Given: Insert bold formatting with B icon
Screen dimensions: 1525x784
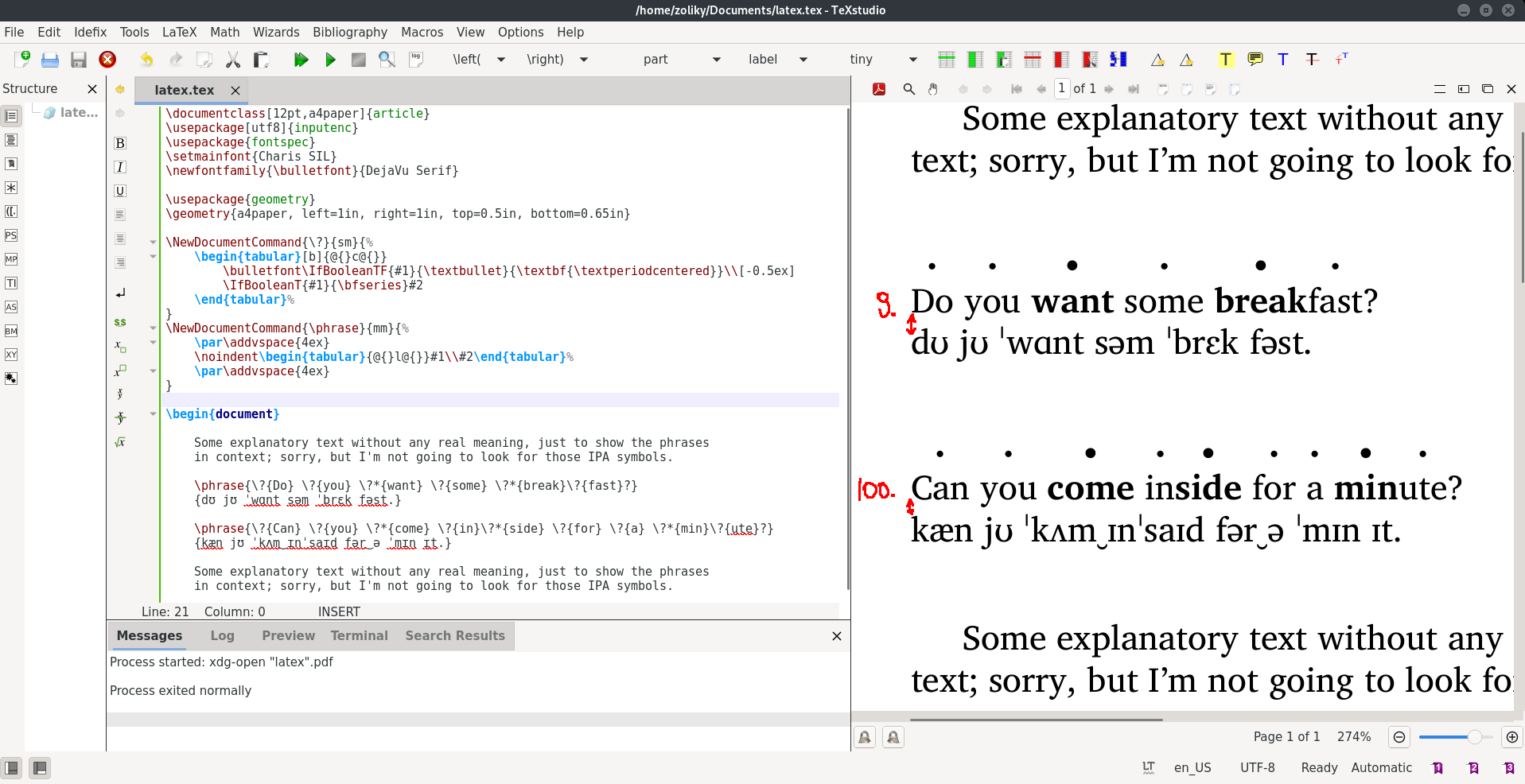Looking at the screenshot, I should point(120,143).
